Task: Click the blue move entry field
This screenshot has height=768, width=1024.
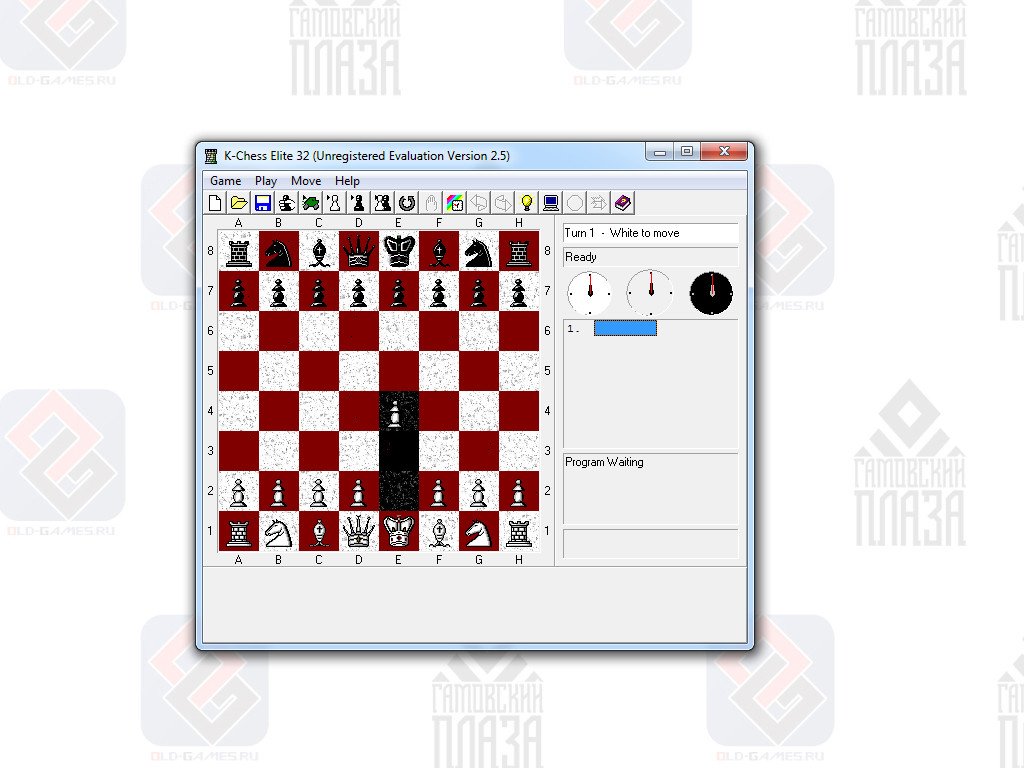Action: point(625,328)
